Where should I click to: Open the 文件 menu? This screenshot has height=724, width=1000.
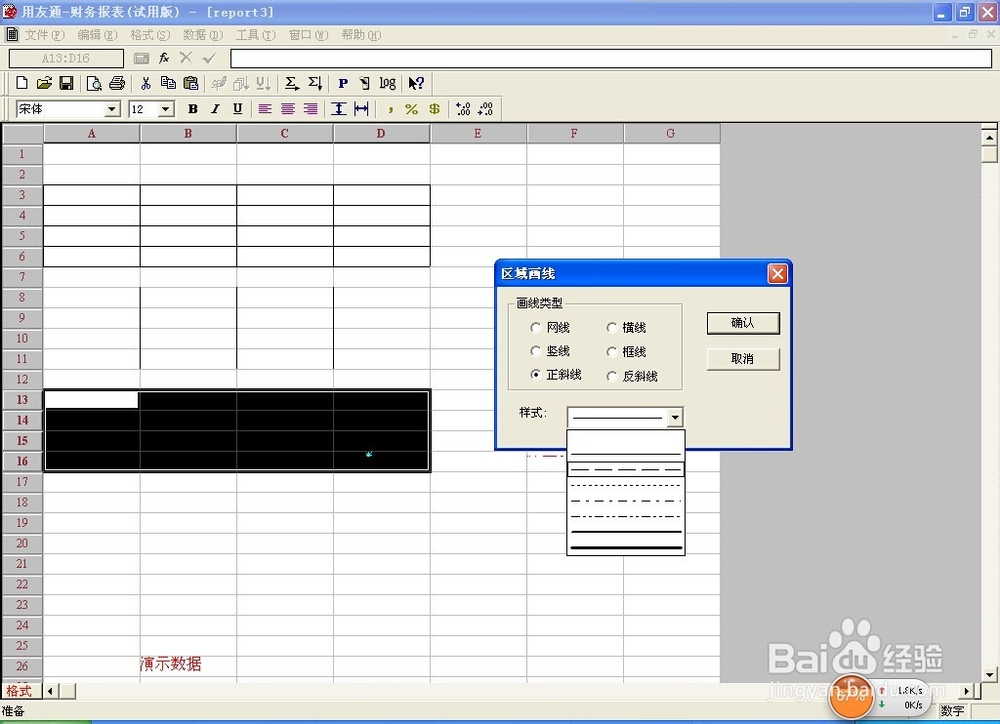[45, 35]
